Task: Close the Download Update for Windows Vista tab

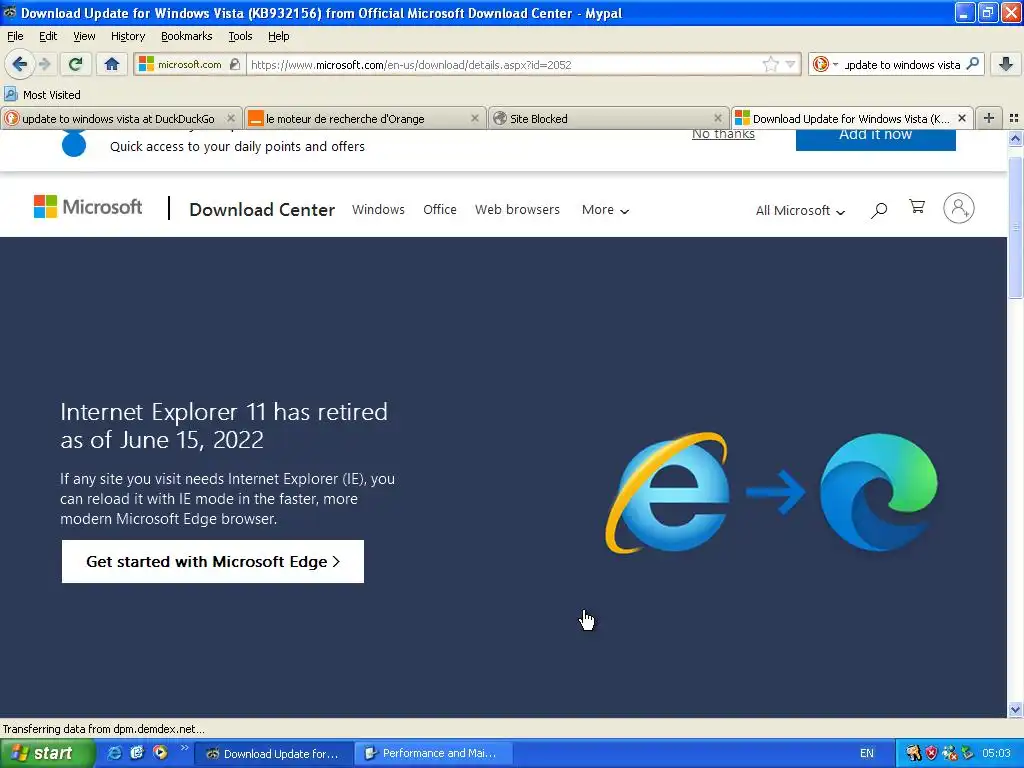Action: 961,118
